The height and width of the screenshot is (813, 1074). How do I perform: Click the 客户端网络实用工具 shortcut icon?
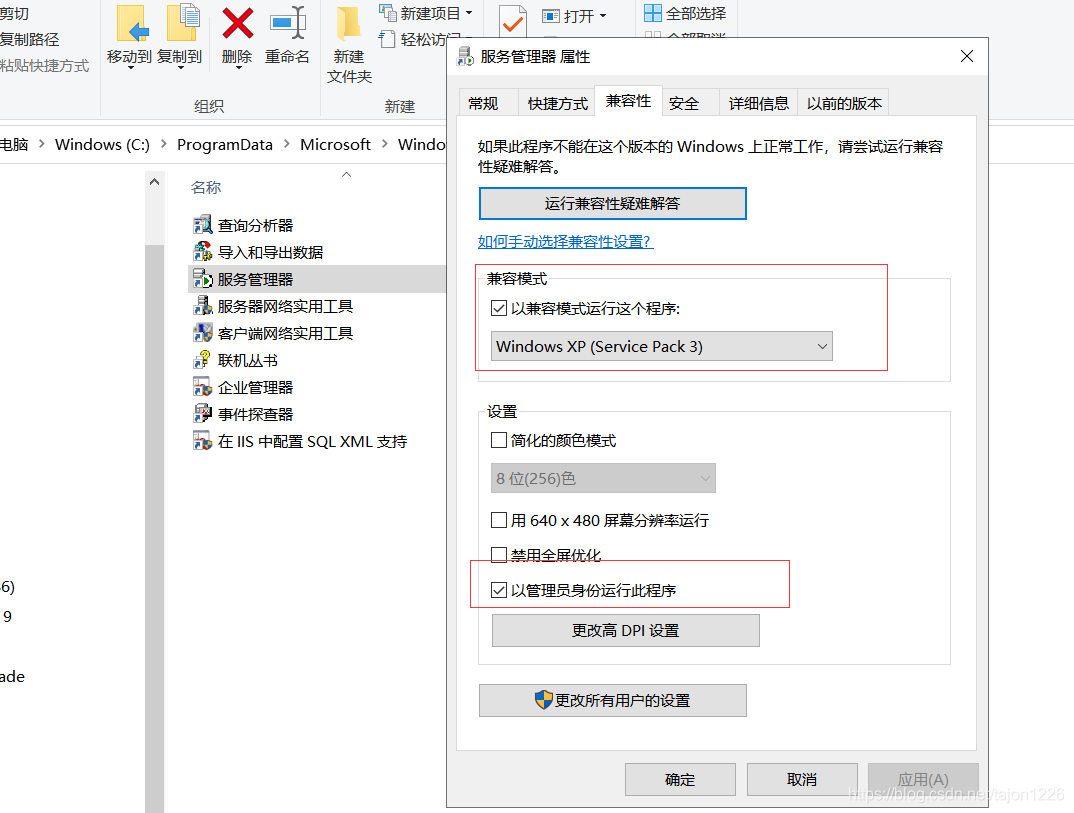pyautogui.click(x=203, y=333)
